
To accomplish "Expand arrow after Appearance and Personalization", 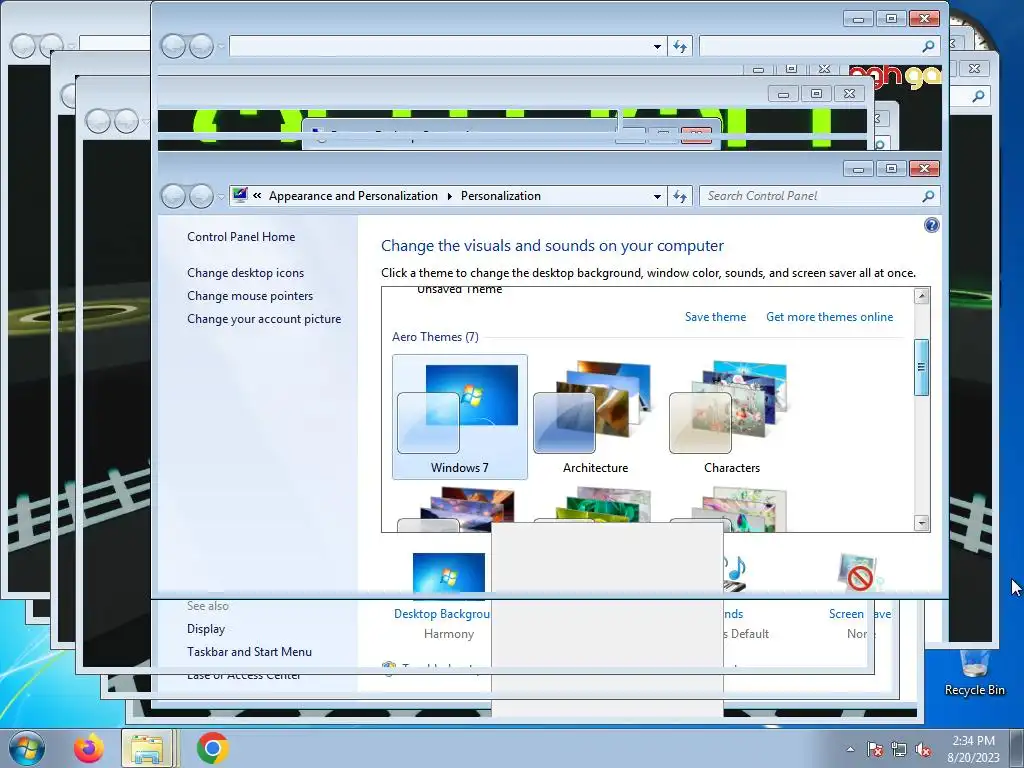I will (x=449, y=196).
